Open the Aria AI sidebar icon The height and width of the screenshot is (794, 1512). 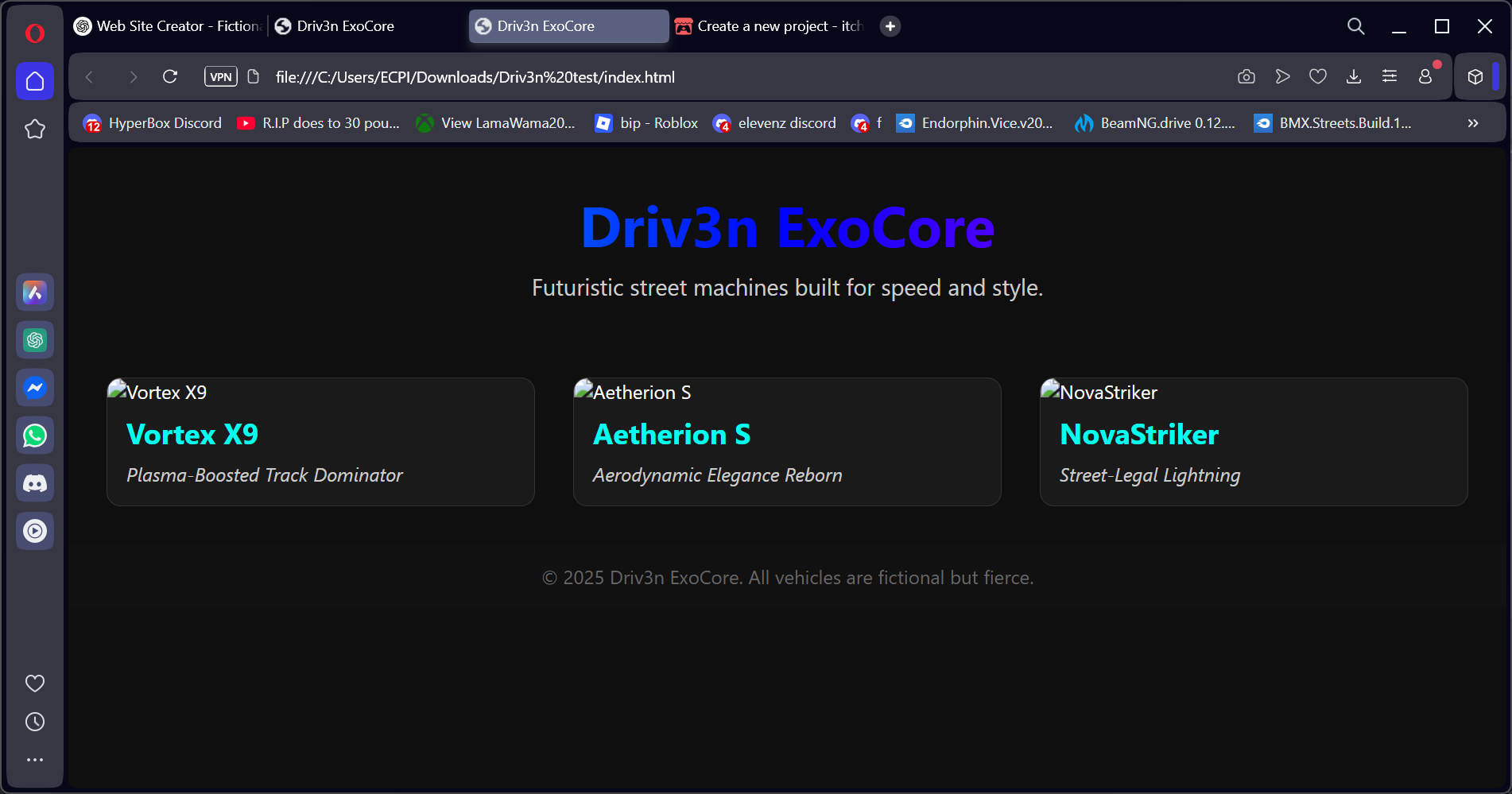pos(35,292)
